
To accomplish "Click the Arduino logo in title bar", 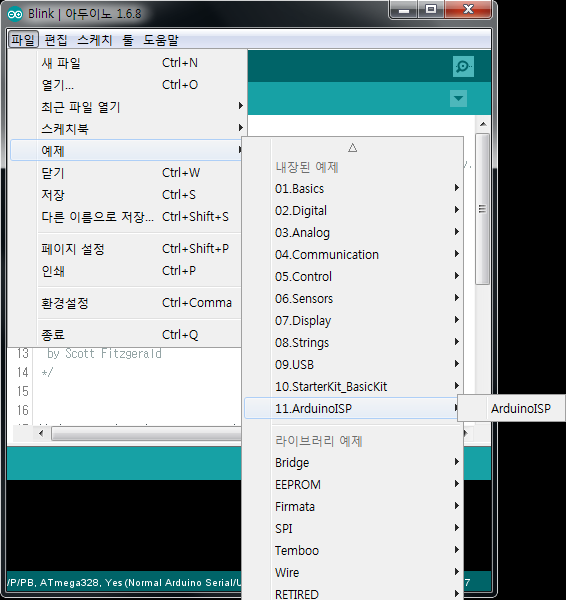I will click(x=15, y=14).
